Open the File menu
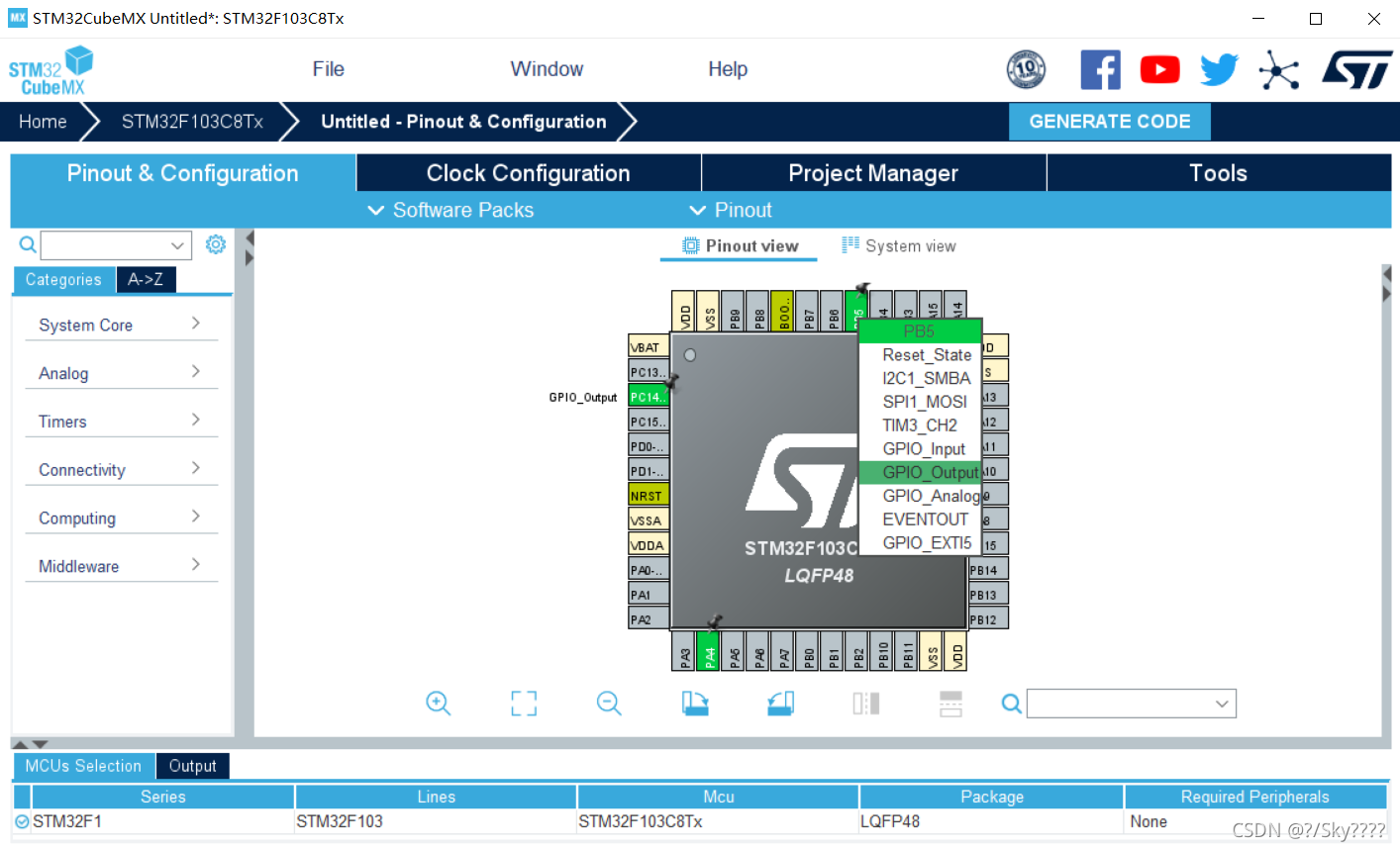The height and width of the screenshot is (851, 1400). (x=329, y=69)
